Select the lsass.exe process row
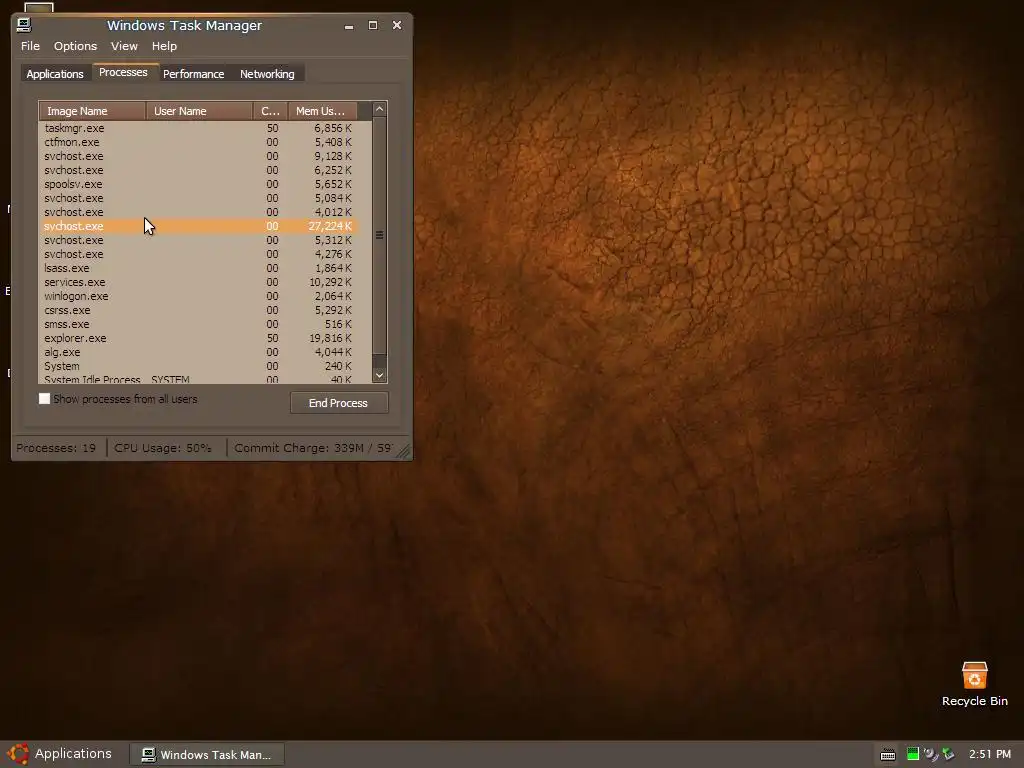This screenshot has width=1024, height=768. [x=198, y=268]
